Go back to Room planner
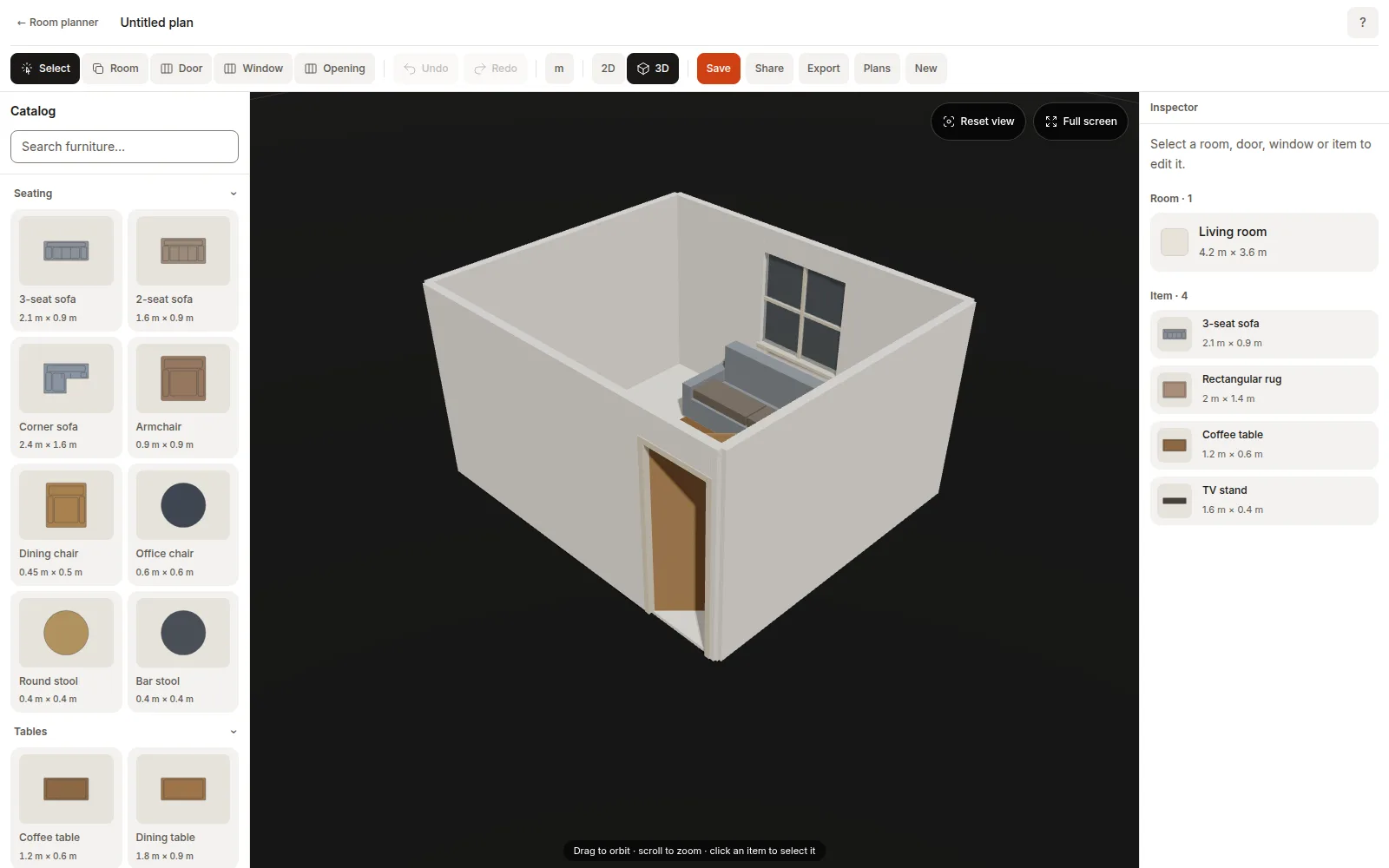Screen dimensions: 1389x868 (x=57, y=23)
